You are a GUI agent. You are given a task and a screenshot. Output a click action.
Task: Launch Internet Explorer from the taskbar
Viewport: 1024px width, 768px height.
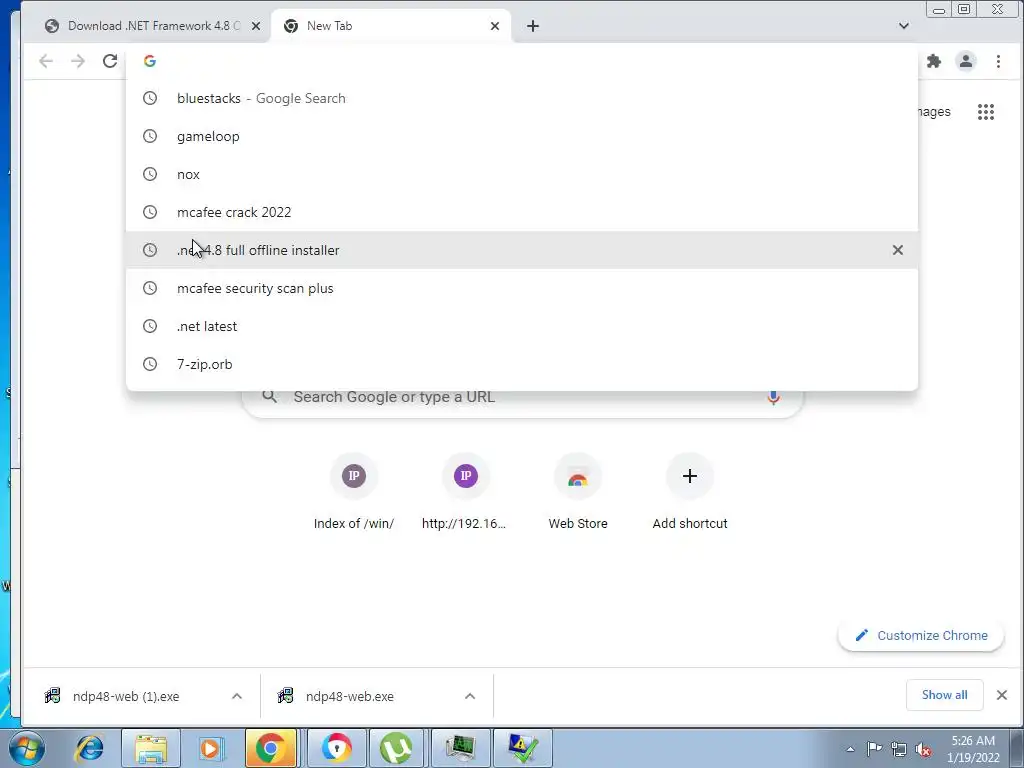coord(89,748)
